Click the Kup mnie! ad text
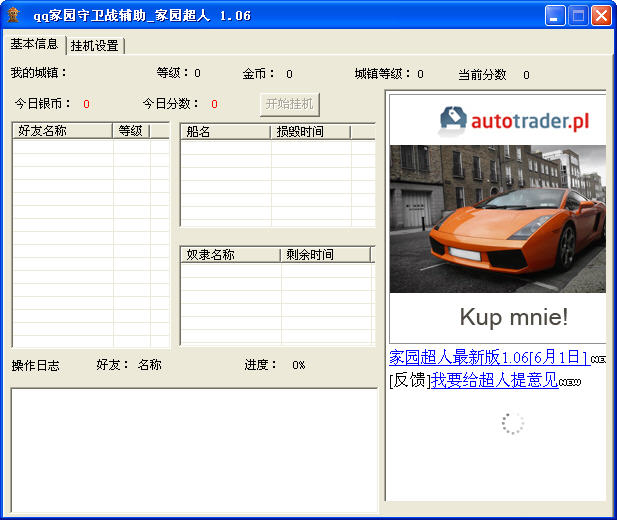This screenshot has width=617, height=520. pos(513,318)
